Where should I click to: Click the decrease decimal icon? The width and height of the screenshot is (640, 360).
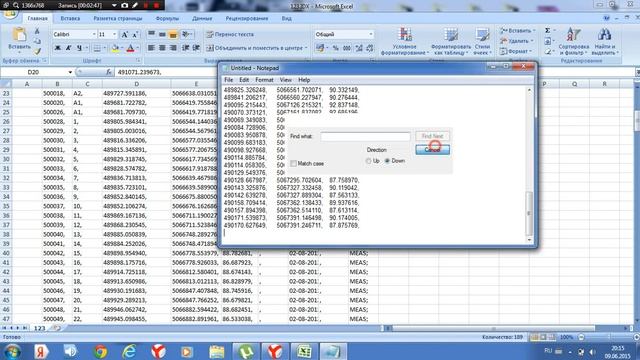[369, 48]
